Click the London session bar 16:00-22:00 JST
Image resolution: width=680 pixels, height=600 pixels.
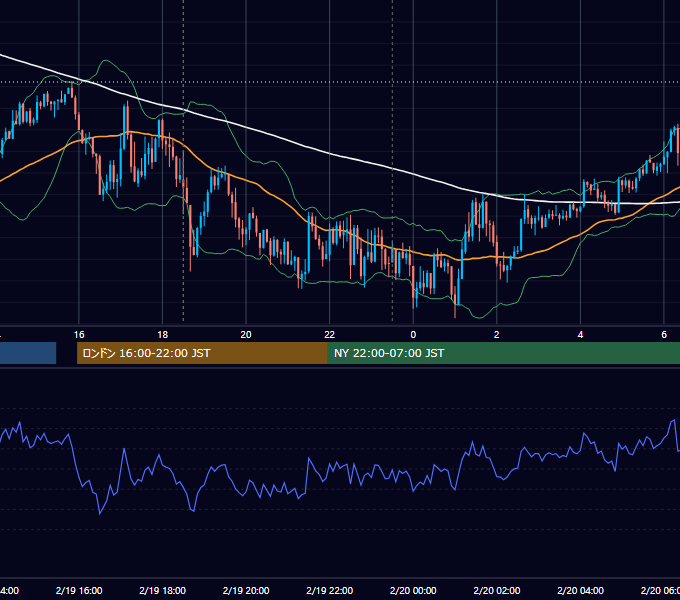(202, 353)
